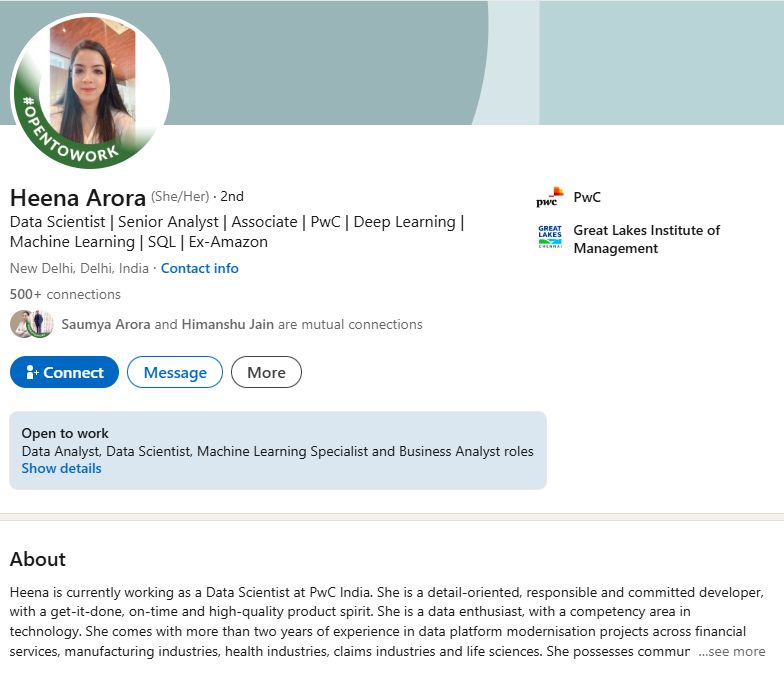Expand Show details for Open to work
The image size is (784, 676).
coord(62,468)
